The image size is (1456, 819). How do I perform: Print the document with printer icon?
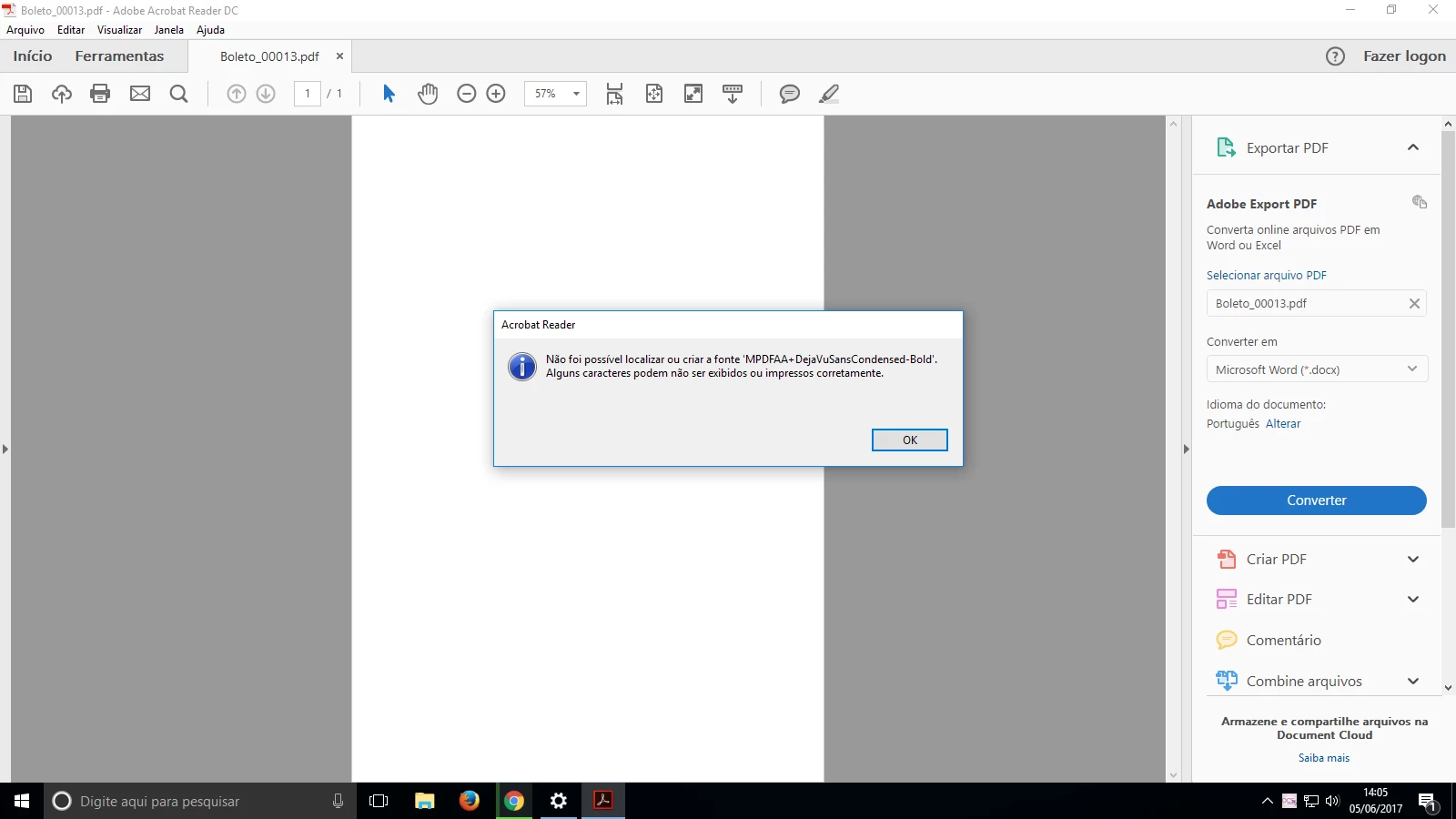(100, 94)
